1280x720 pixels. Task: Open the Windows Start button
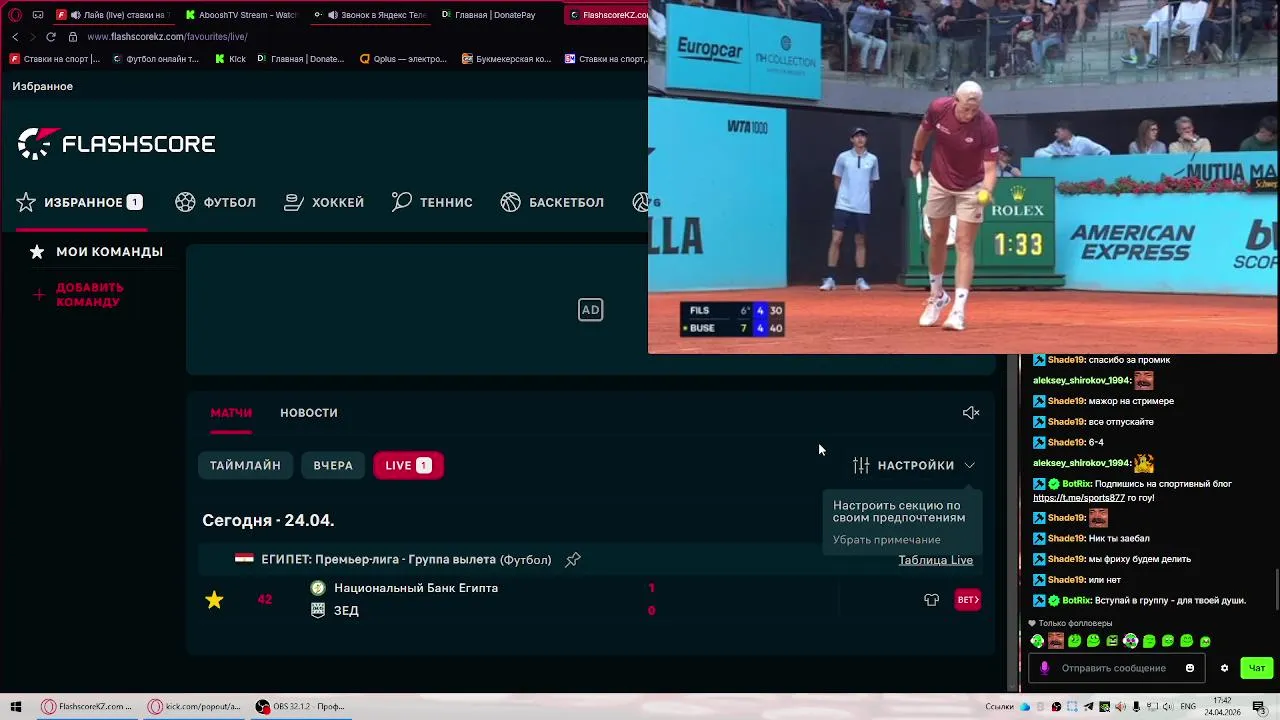(x=15, y=707)
